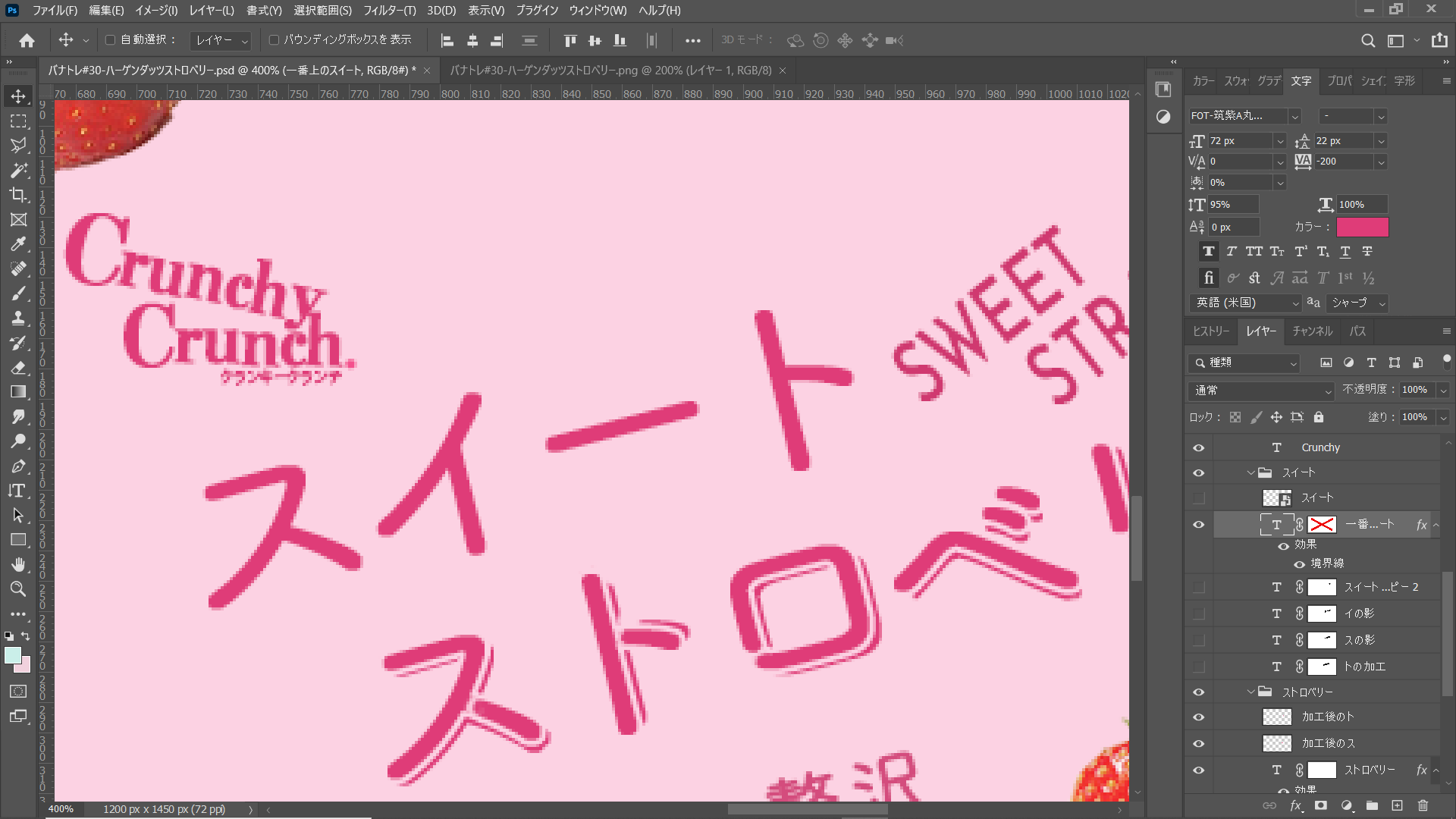Create new layer with plus icon
Viewport: 1456px width, 819px height.
pos(1398,805)
